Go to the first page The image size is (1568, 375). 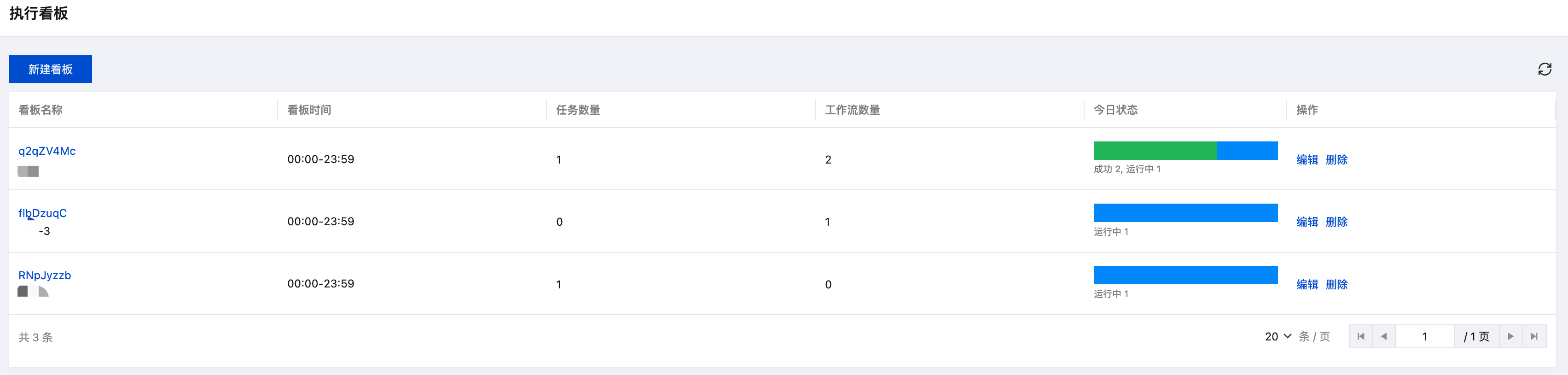[1360, 337]
